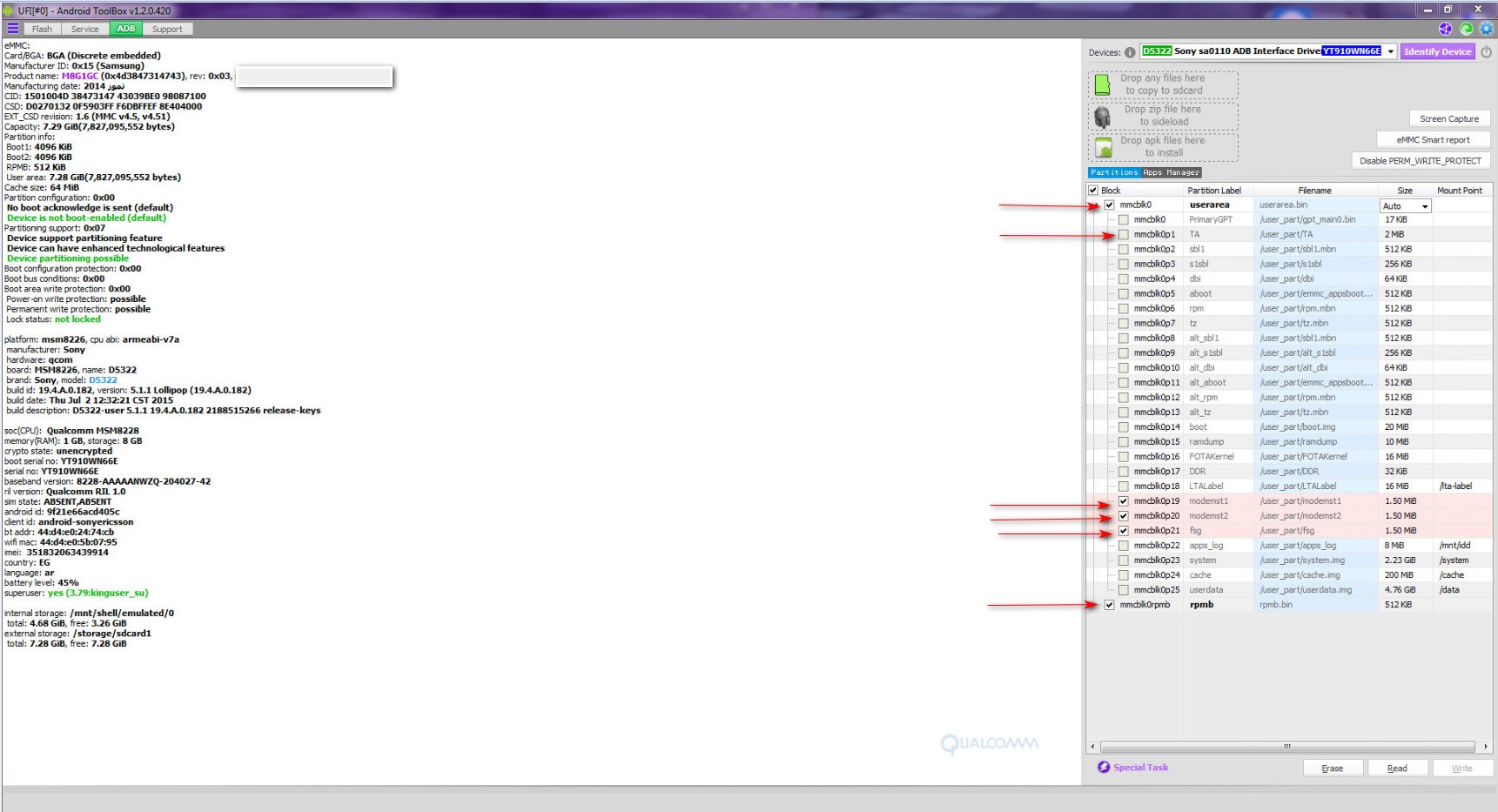Click the Read button
This screenshot has height=812, width=1498.
pyautogui.click(x=1397, y=768)
